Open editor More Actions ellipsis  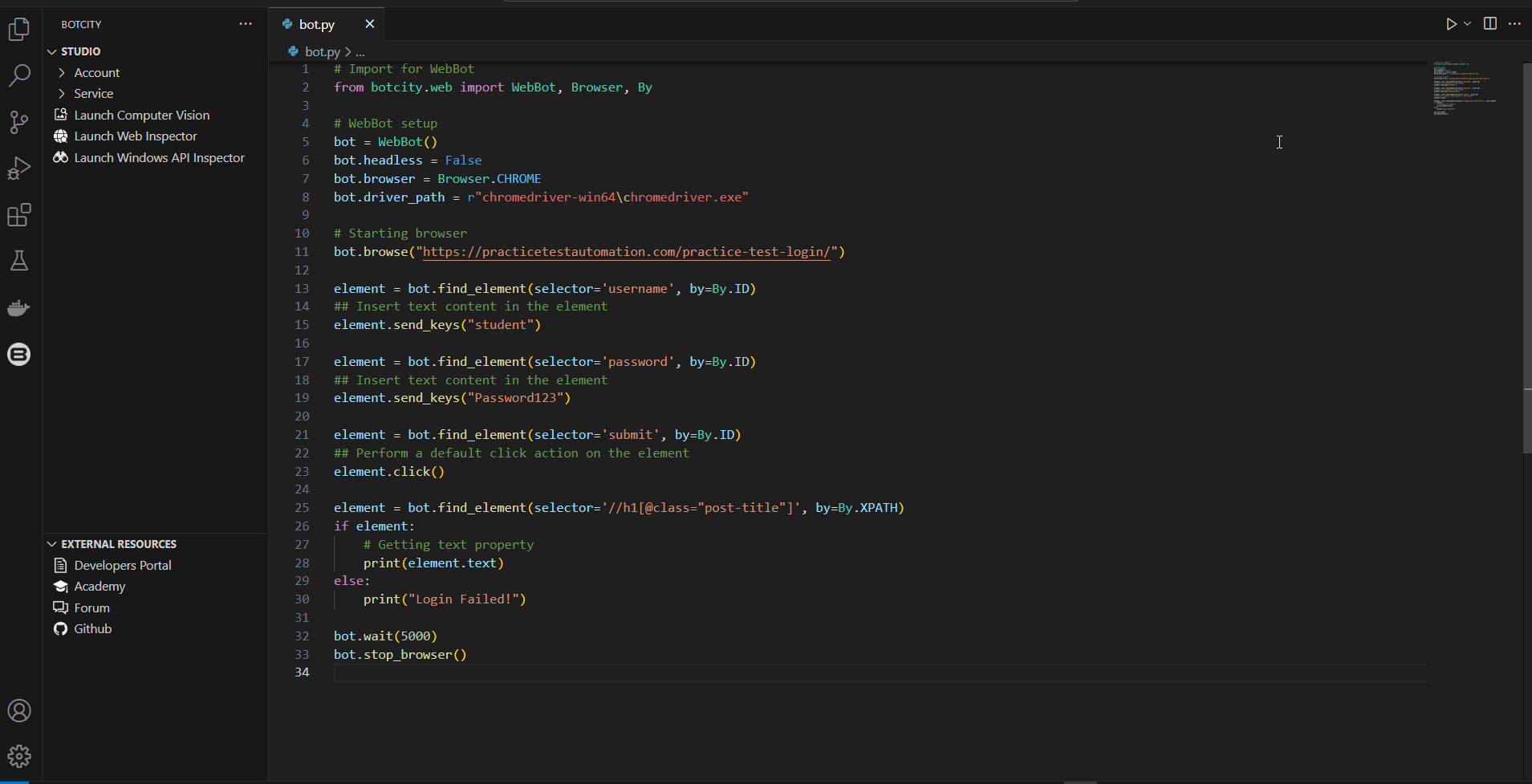[1514, 24]
